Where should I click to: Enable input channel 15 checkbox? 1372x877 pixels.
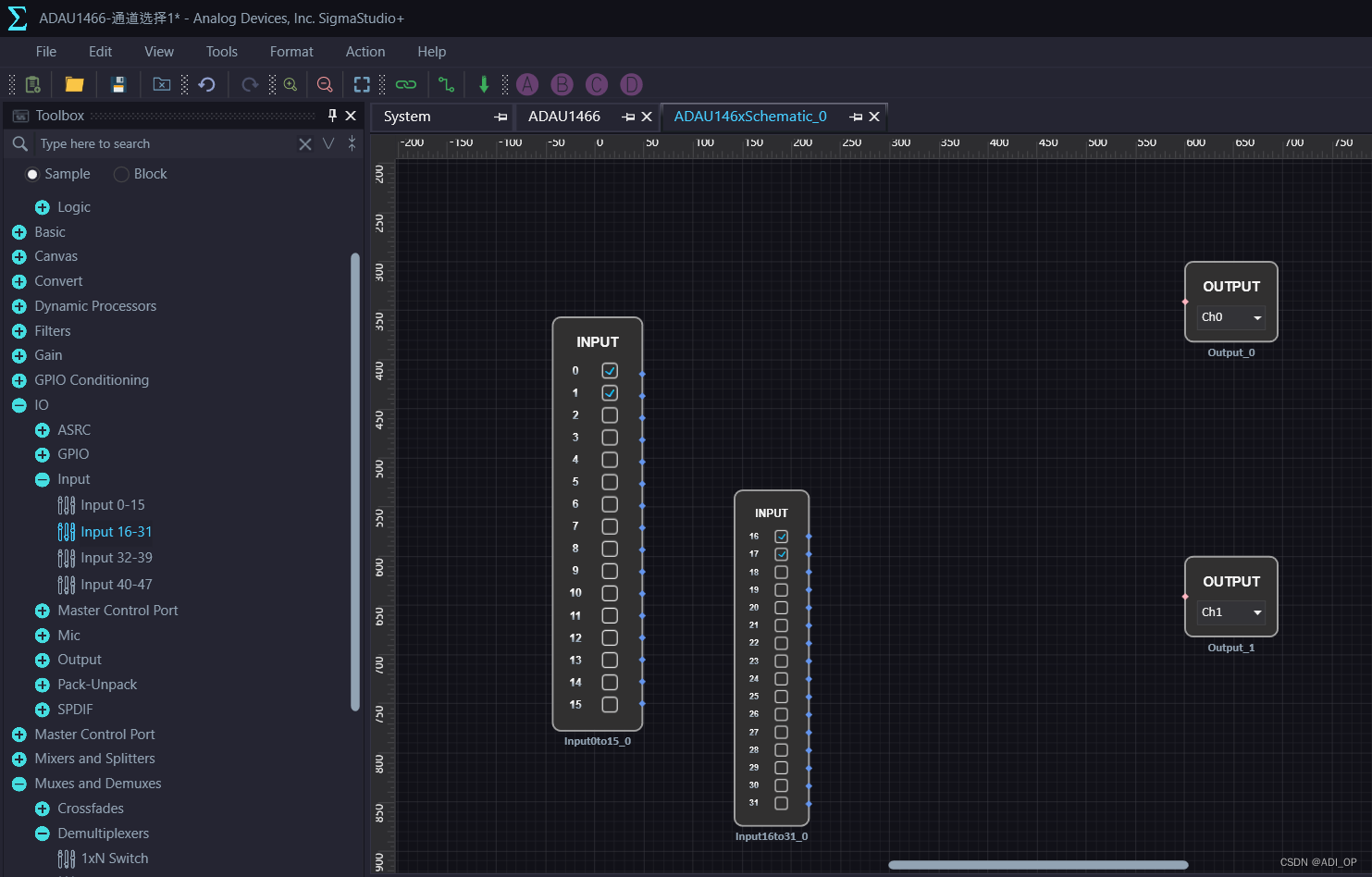click(x=610, y=704)
